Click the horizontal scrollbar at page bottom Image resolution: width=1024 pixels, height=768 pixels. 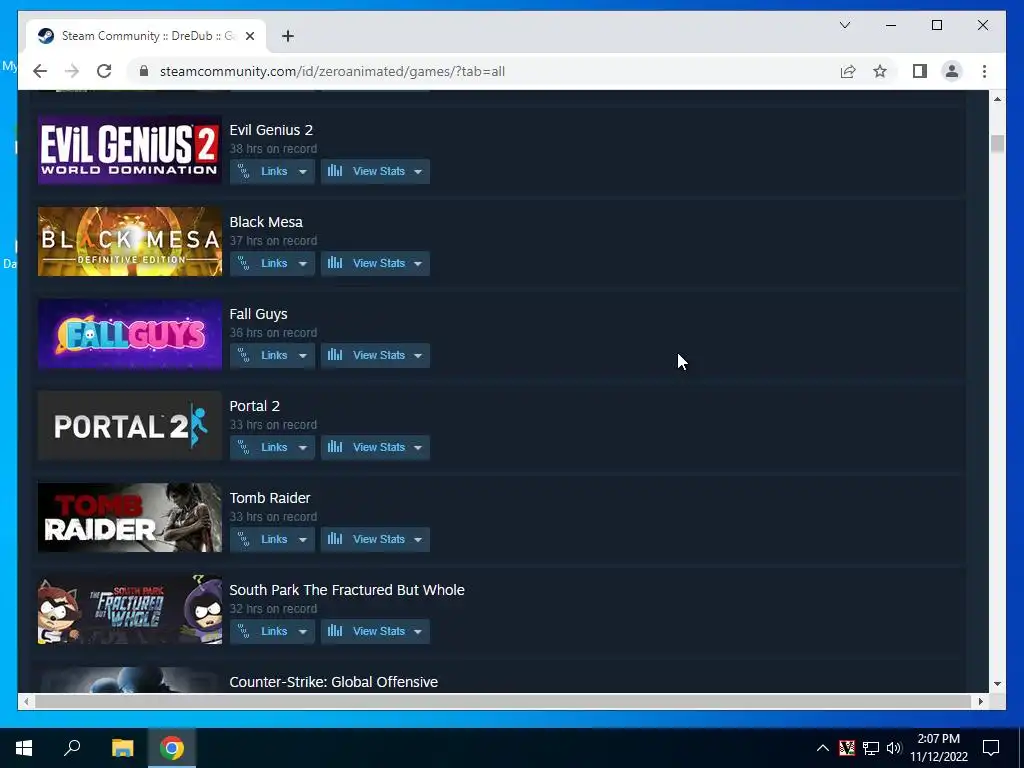tap(503, 701)
